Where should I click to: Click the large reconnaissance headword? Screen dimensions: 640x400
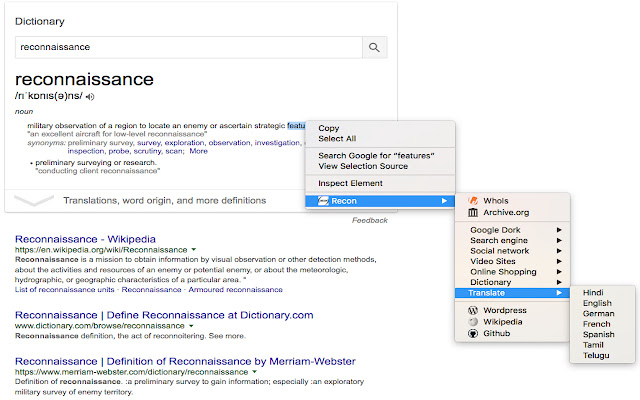(84, 79)
